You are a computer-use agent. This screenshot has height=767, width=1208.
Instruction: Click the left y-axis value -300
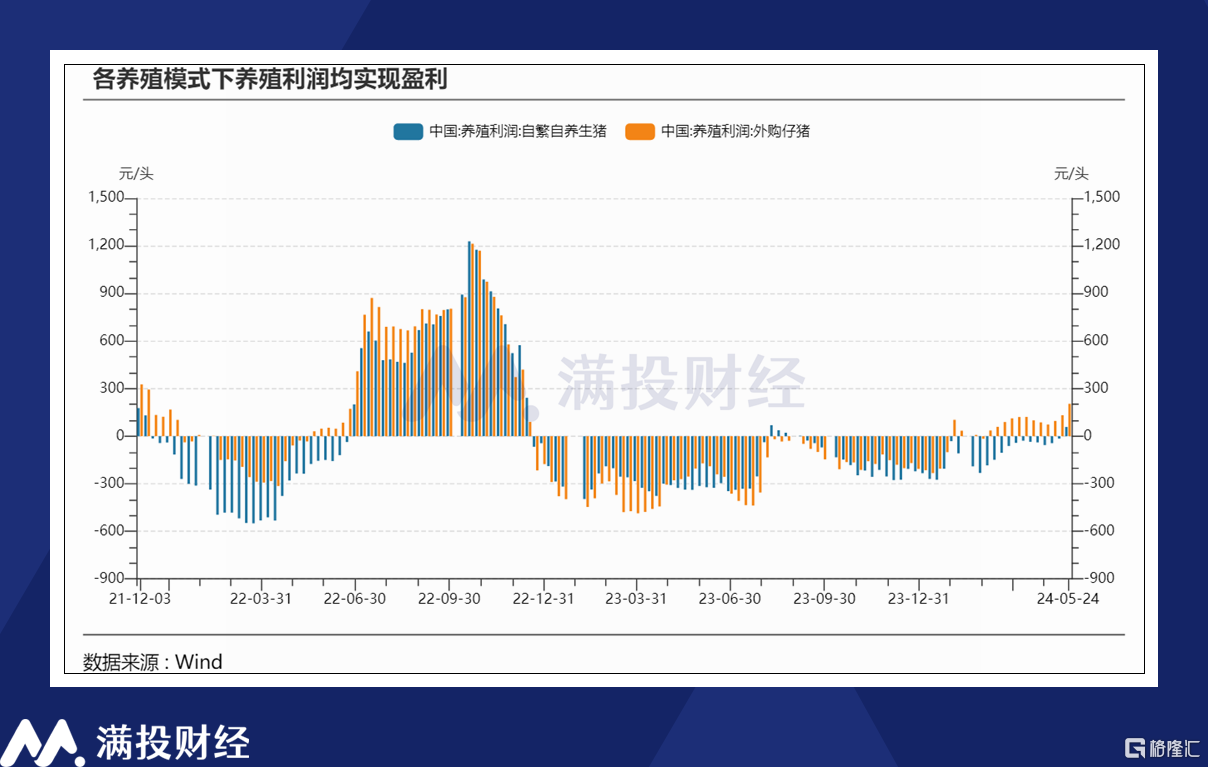point(110,483)
